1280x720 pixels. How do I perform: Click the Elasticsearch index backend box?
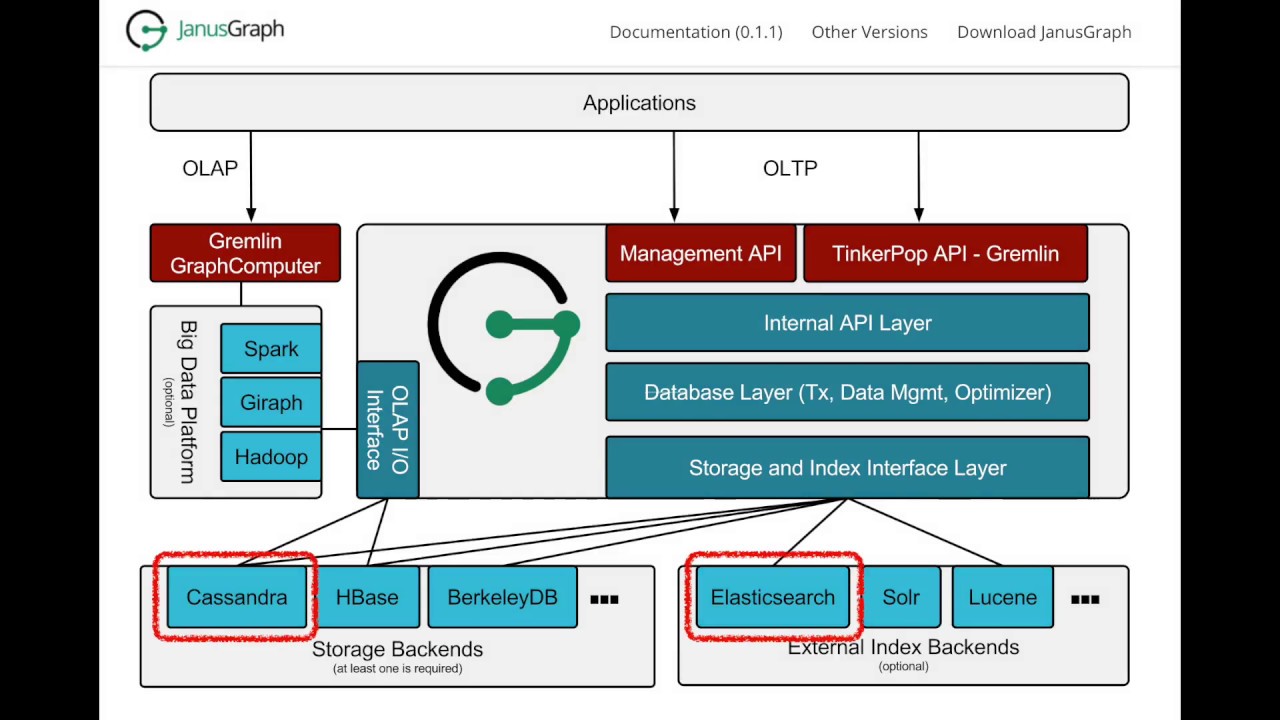[772, 598]
